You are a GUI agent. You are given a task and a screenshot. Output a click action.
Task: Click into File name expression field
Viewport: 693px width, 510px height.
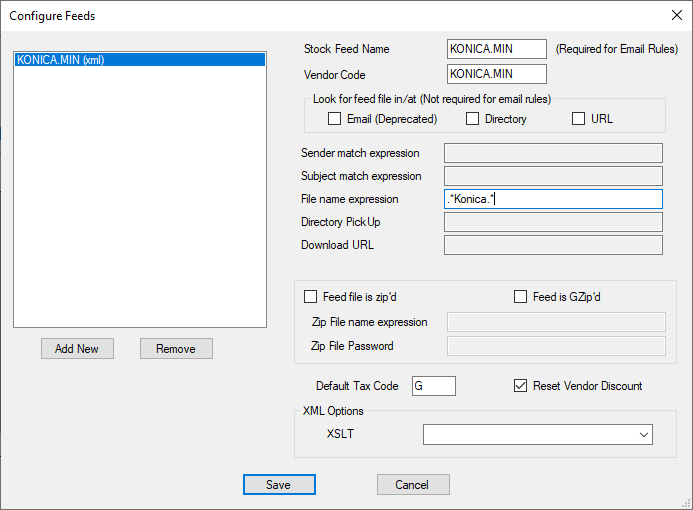pyautogui.click(x=553, y=199)
